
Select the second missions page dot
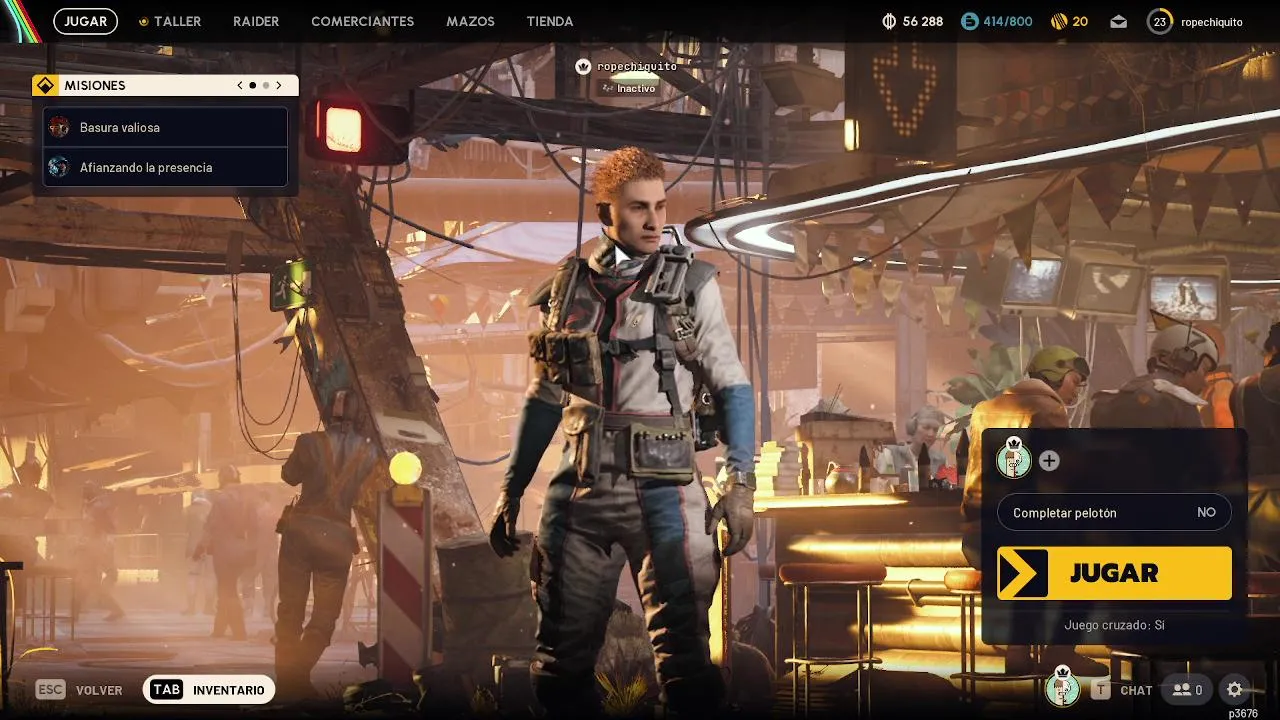click(266, 86)
